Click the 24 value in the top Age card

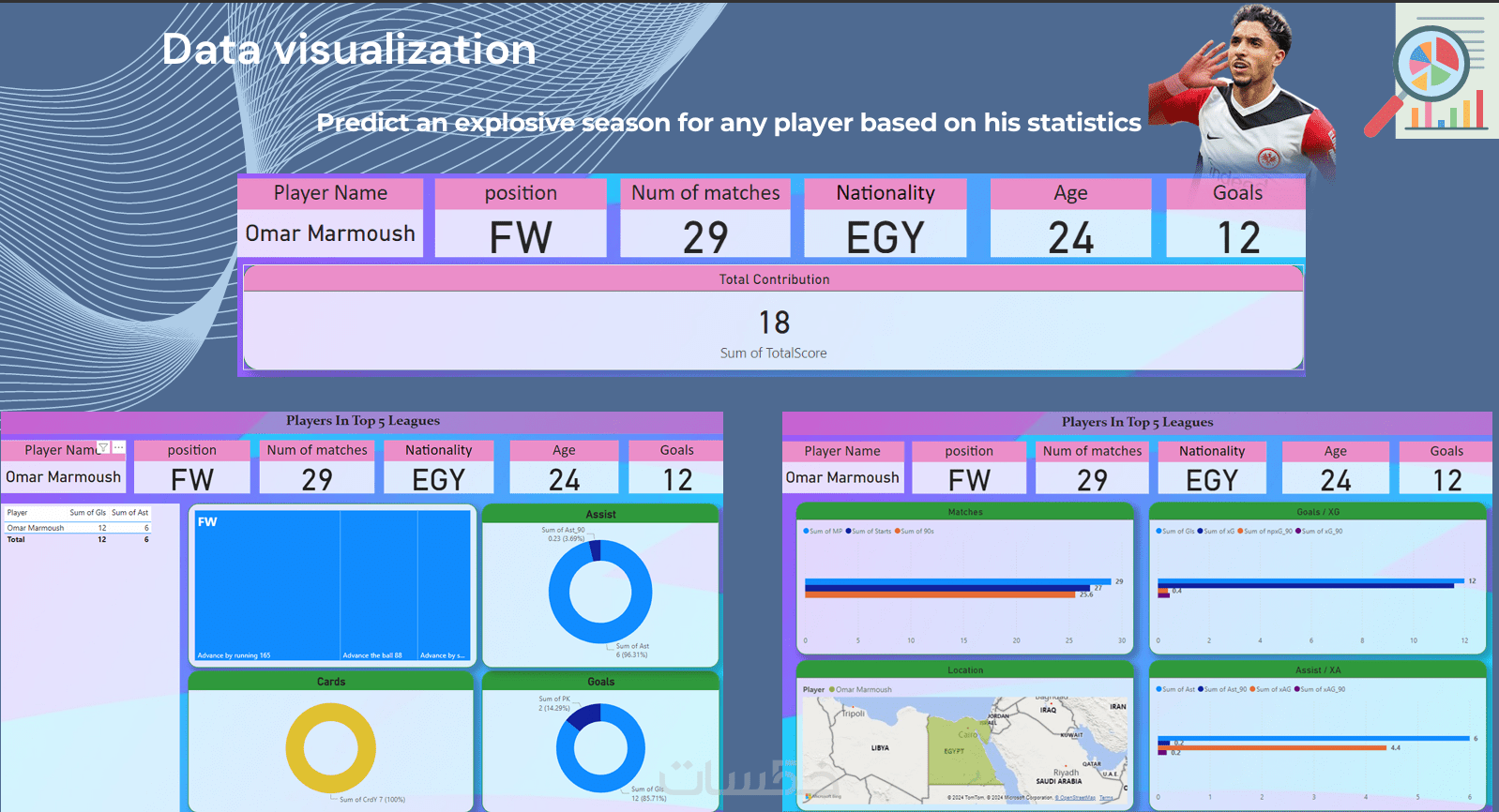point(1070,237)
